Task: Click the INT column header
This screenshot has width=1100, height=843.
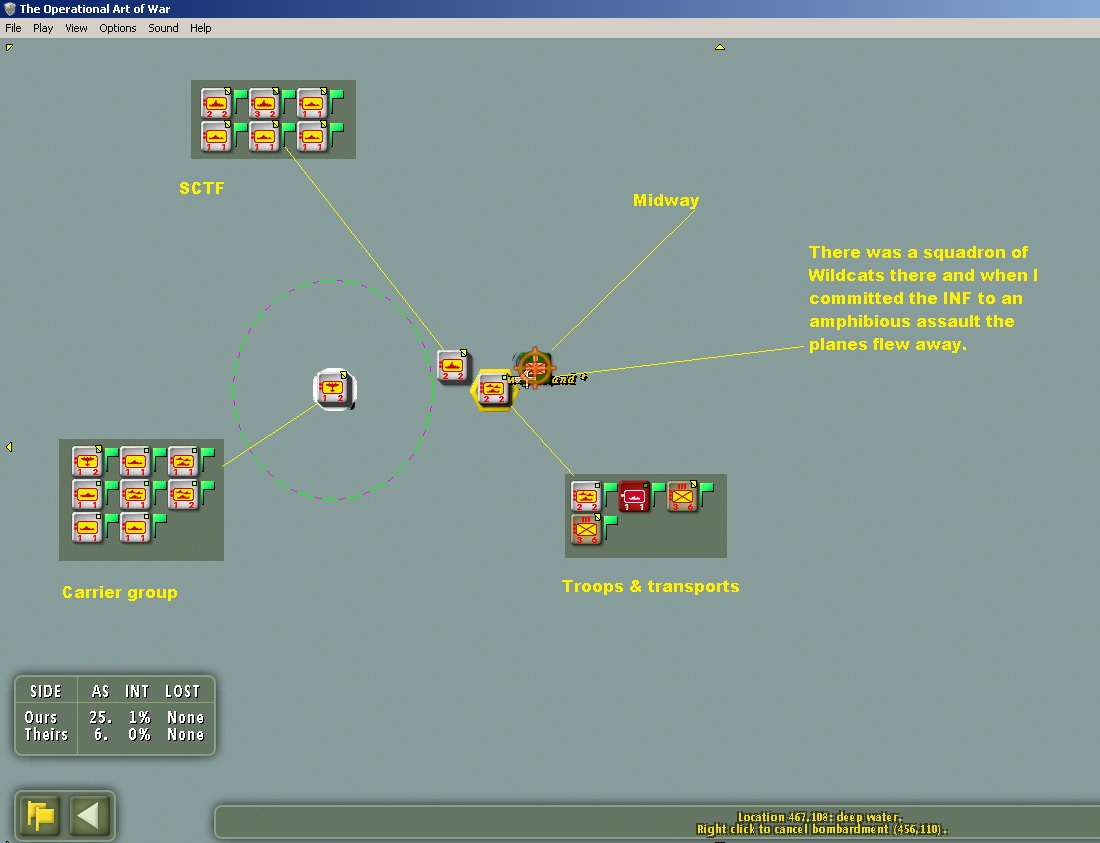Action: [x=137, y=692]
